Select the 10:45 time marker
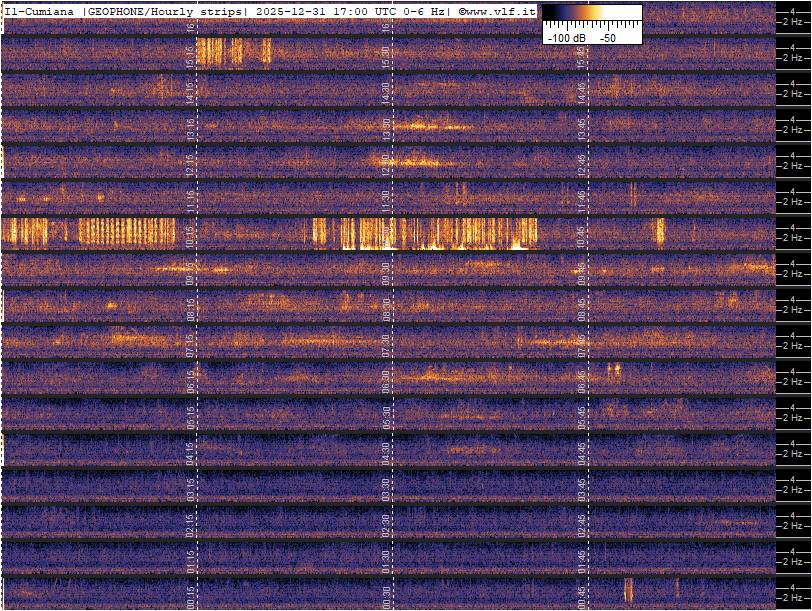812x611 pixels. tap(582, 236)
